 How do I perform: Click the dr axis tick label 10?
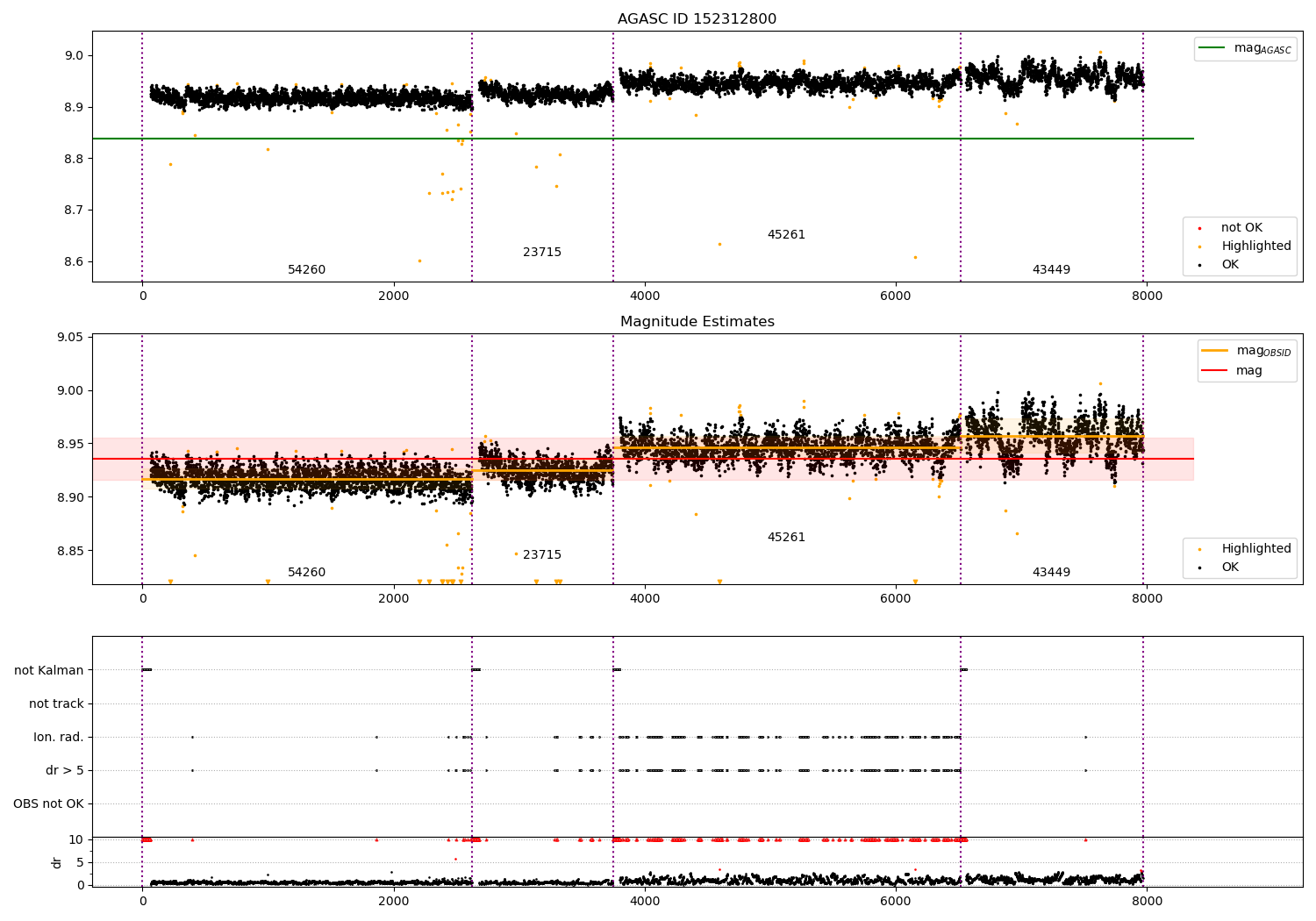point(76,839)
